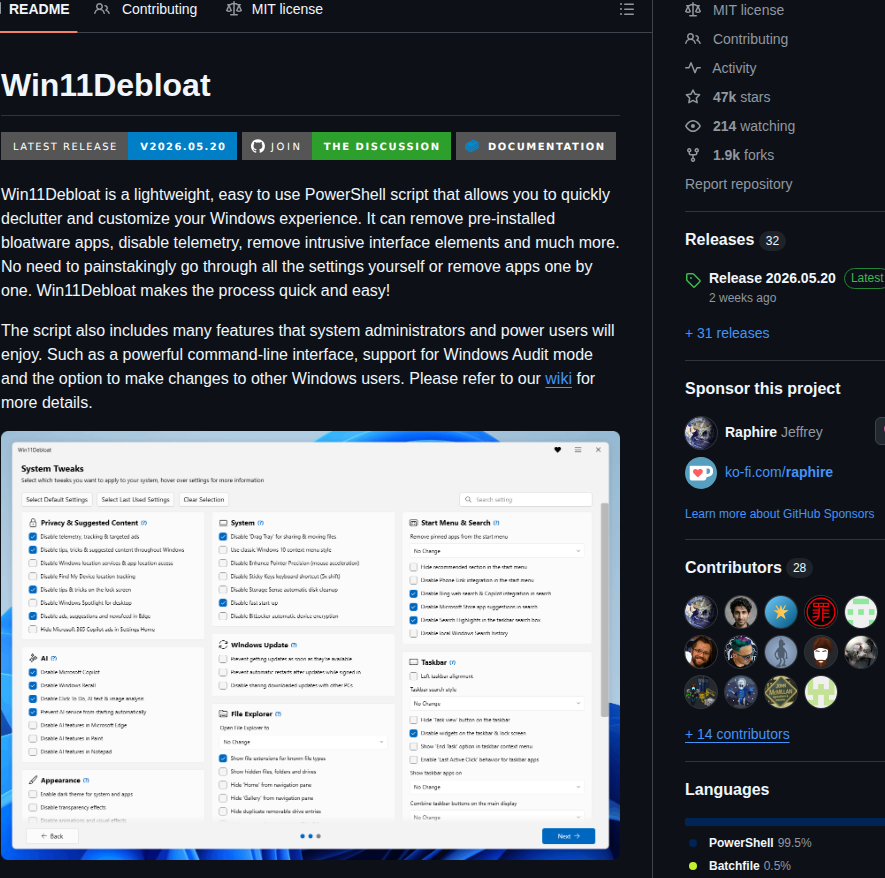The height and width of the screenshot is (878, 885).
Task: Switch to the MIT license tab
Action: [274, 10]
